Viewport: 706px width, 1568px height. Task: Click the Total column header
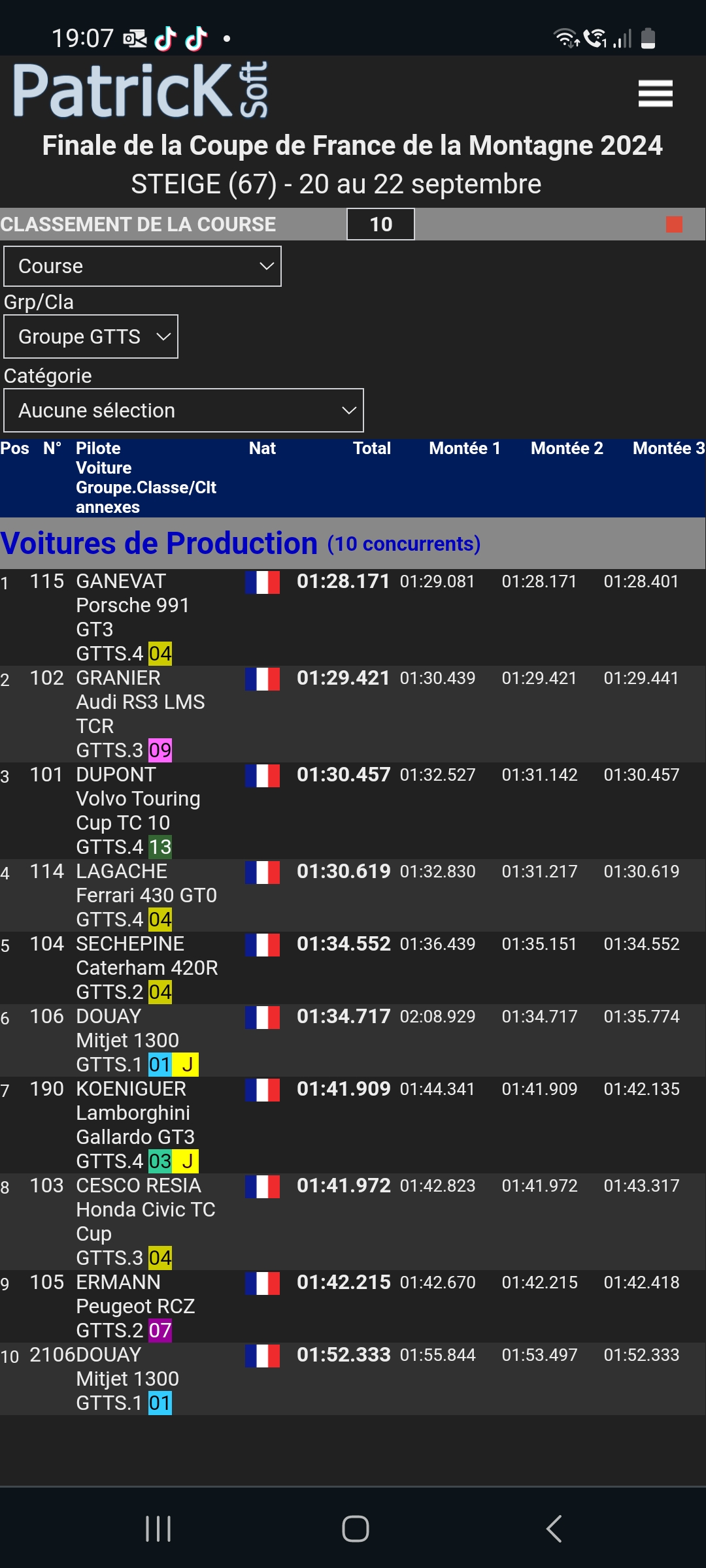point(371,449)
